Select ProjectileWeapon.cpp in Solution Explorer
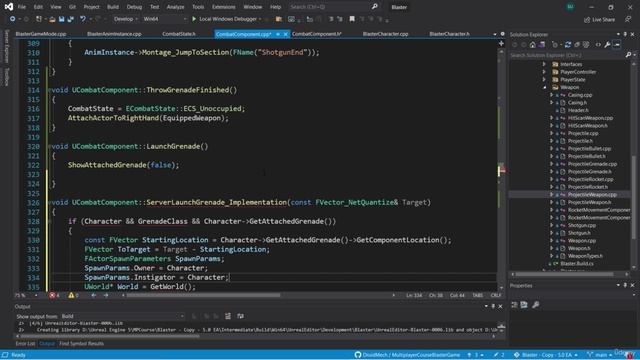 [592, 195]
